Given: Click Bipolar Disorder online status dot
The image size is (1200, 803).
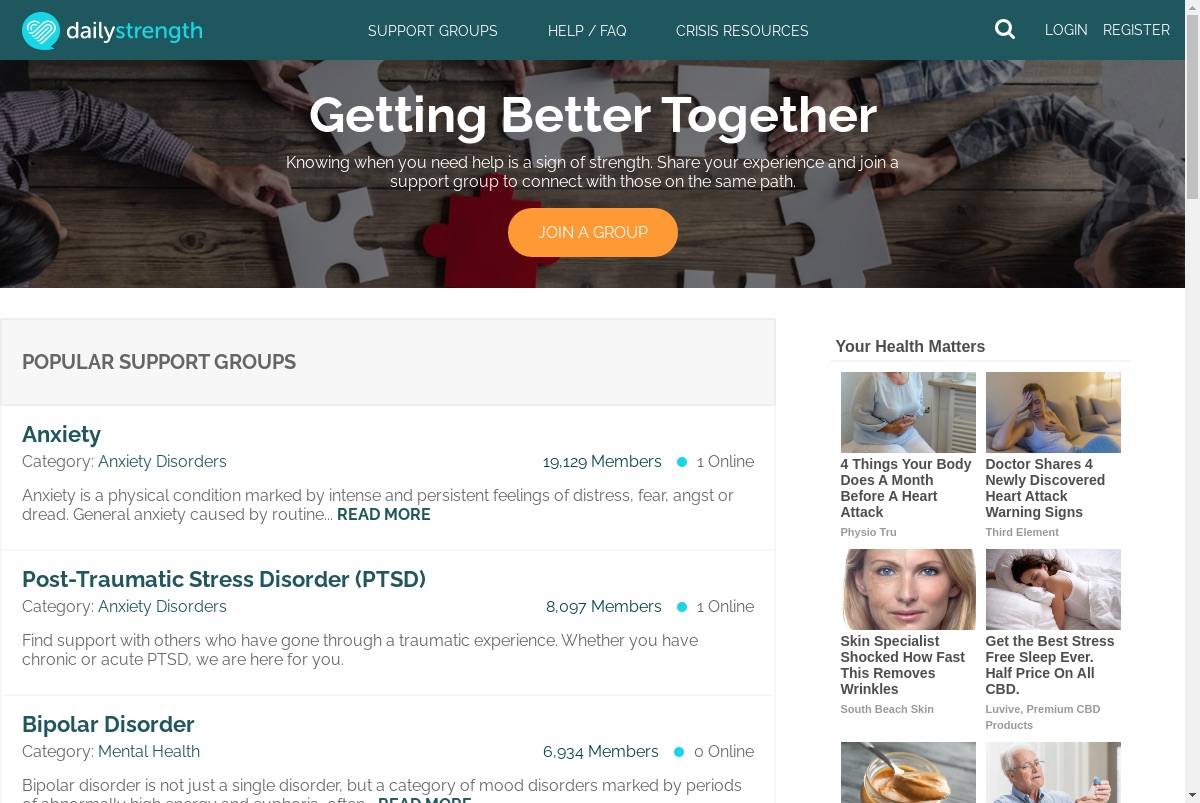Looking at the screenshot, I should 679,752.
